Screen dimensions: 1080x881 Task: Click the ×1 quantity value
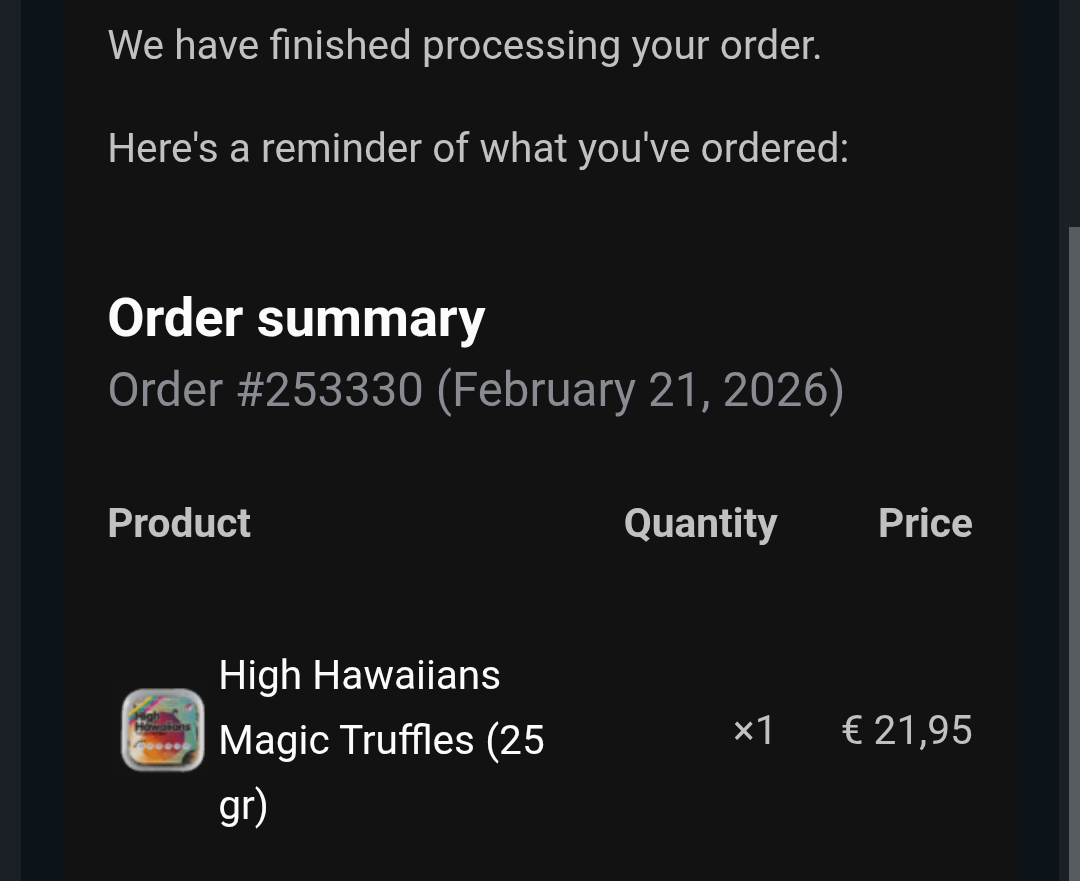pyautogui.click(x=754, y=731)
